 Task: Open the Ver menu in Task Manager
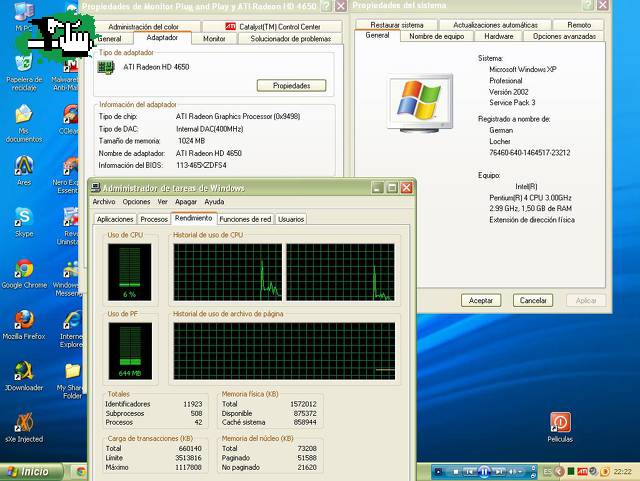[162, 202]
